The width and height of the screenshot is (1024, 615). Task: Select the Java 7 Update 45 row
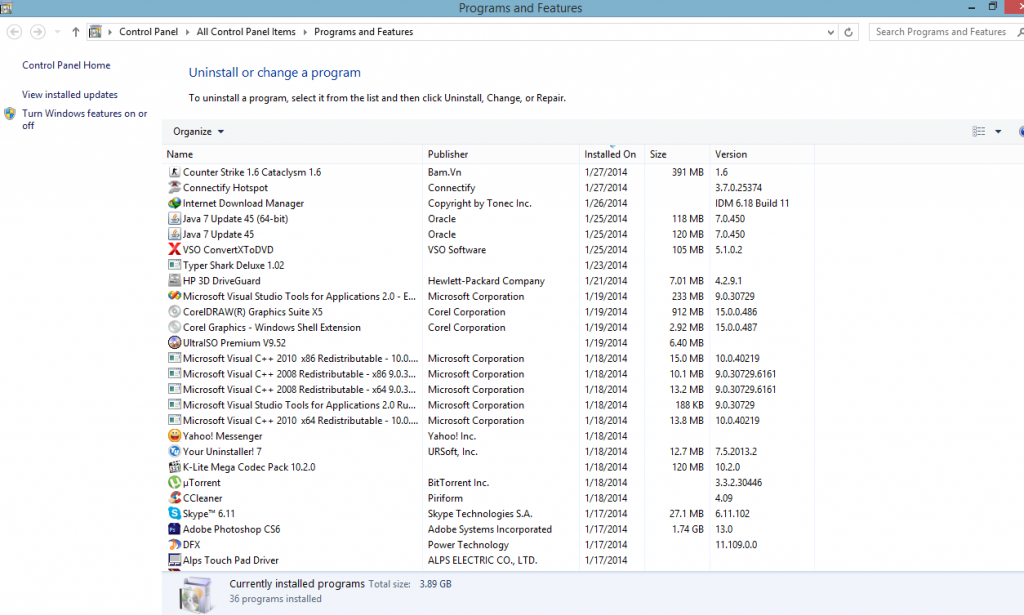(x=490, y=234)
